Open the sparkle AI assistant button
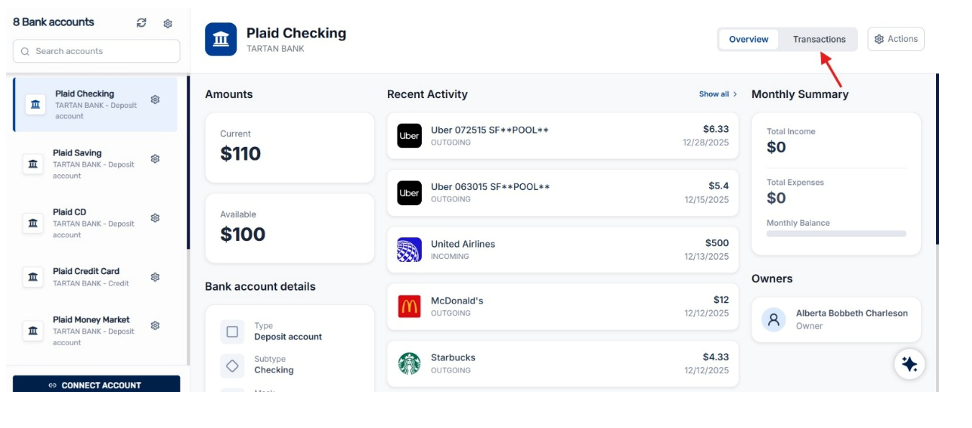The width and height of the screenshot is (972, 428). pyautogui.click(x=909, y=364)
